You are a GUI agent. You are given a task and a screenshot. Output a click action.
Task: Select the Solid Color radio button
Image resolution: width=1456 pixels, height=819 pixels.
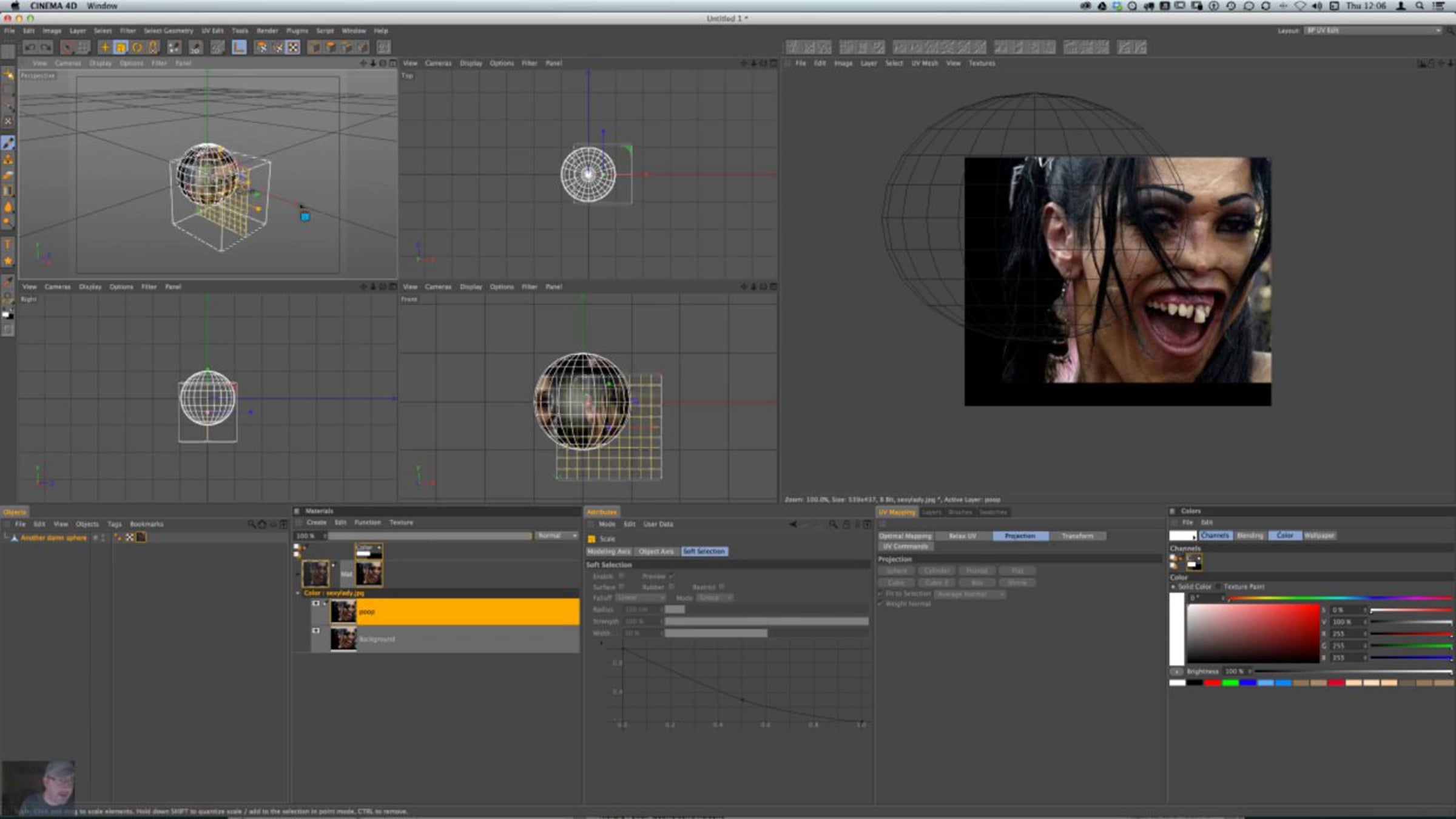click(x=1173, y=587)
